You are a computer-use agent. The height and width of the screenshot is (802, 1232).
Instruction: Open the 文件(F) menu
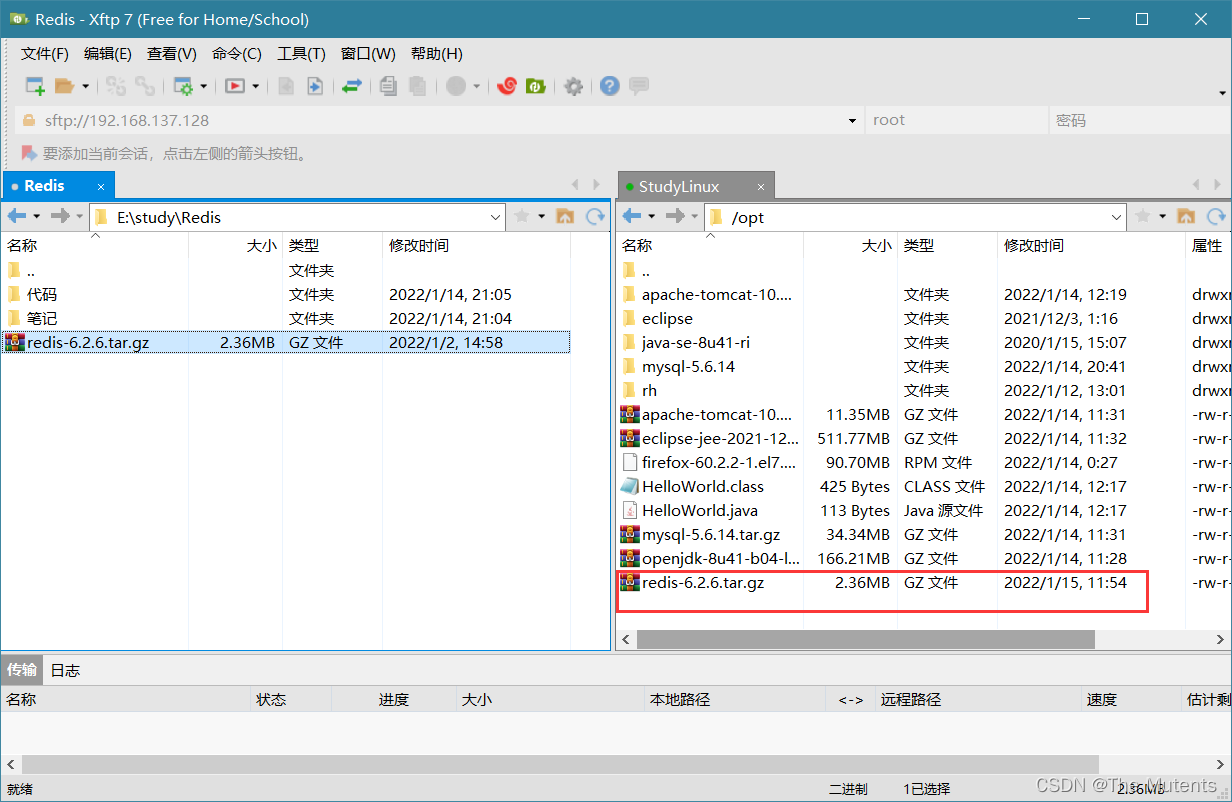point(45,54)
